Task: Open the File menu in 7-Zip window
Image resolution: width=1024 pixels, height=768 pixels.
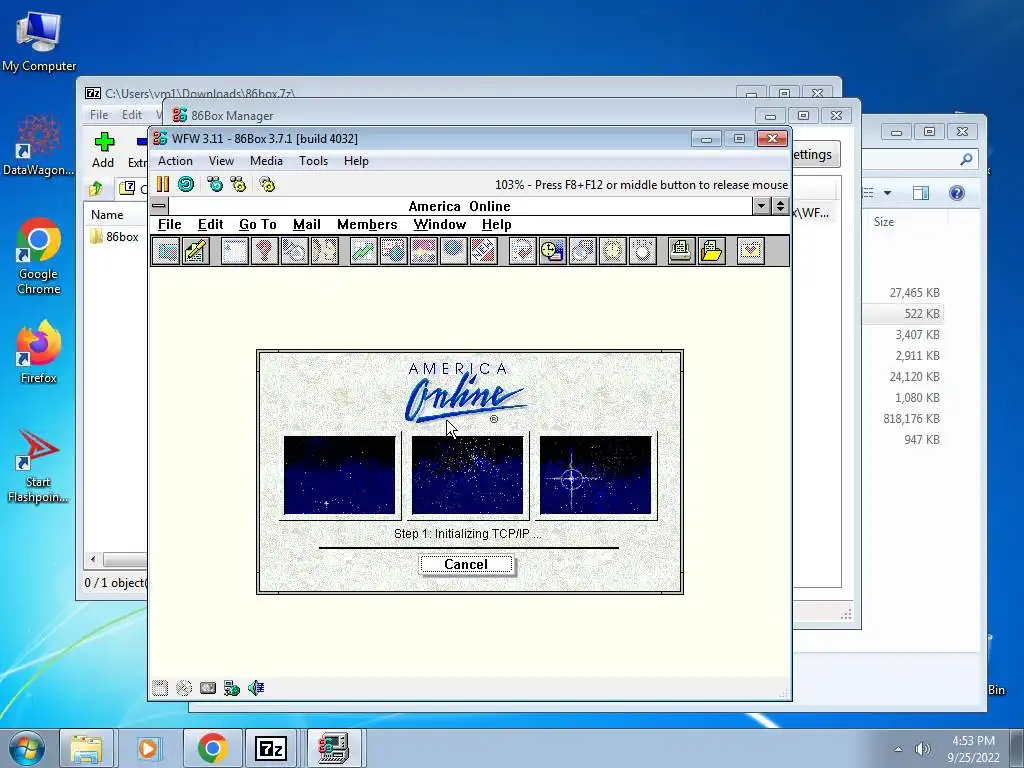Action: [99, 115]
